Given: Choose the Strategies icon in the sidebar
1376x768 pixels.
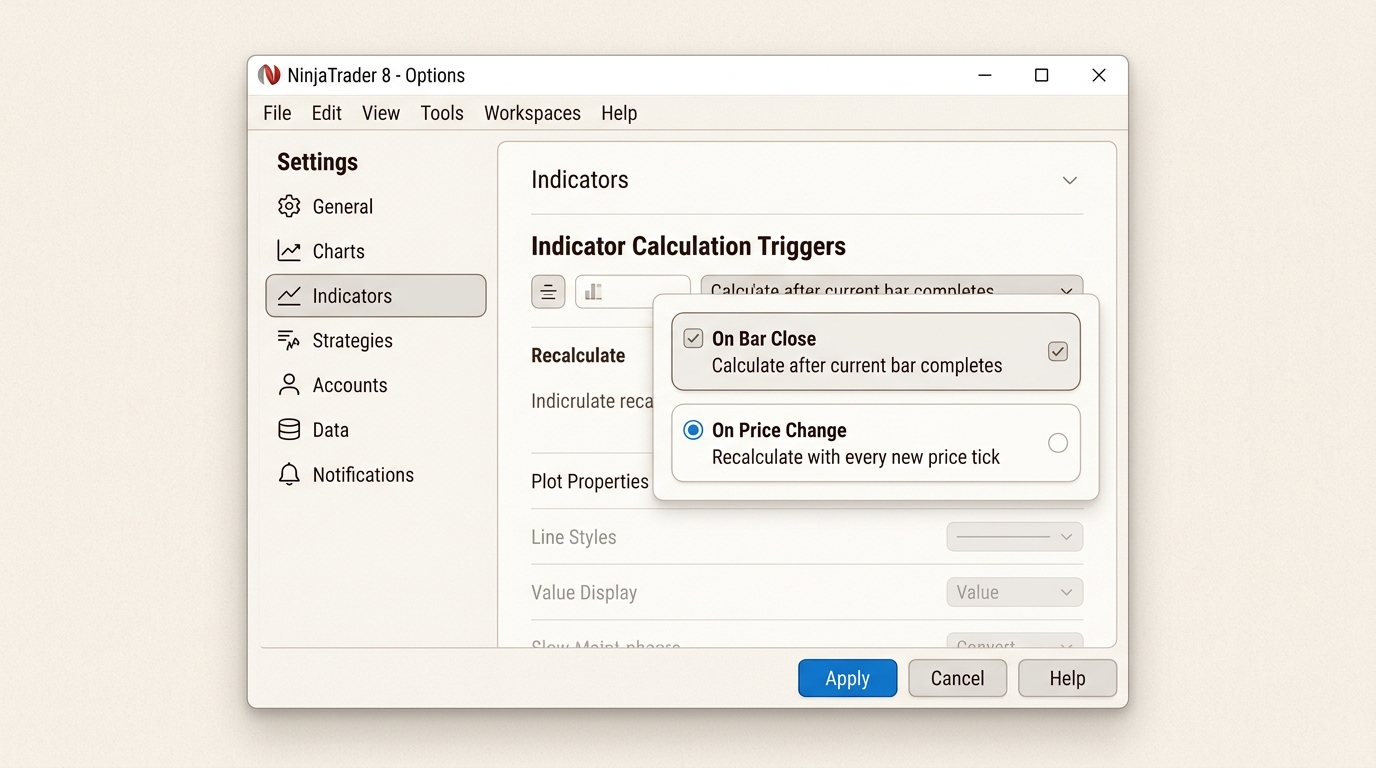Looking at the screenshot, I should point(289,341).
